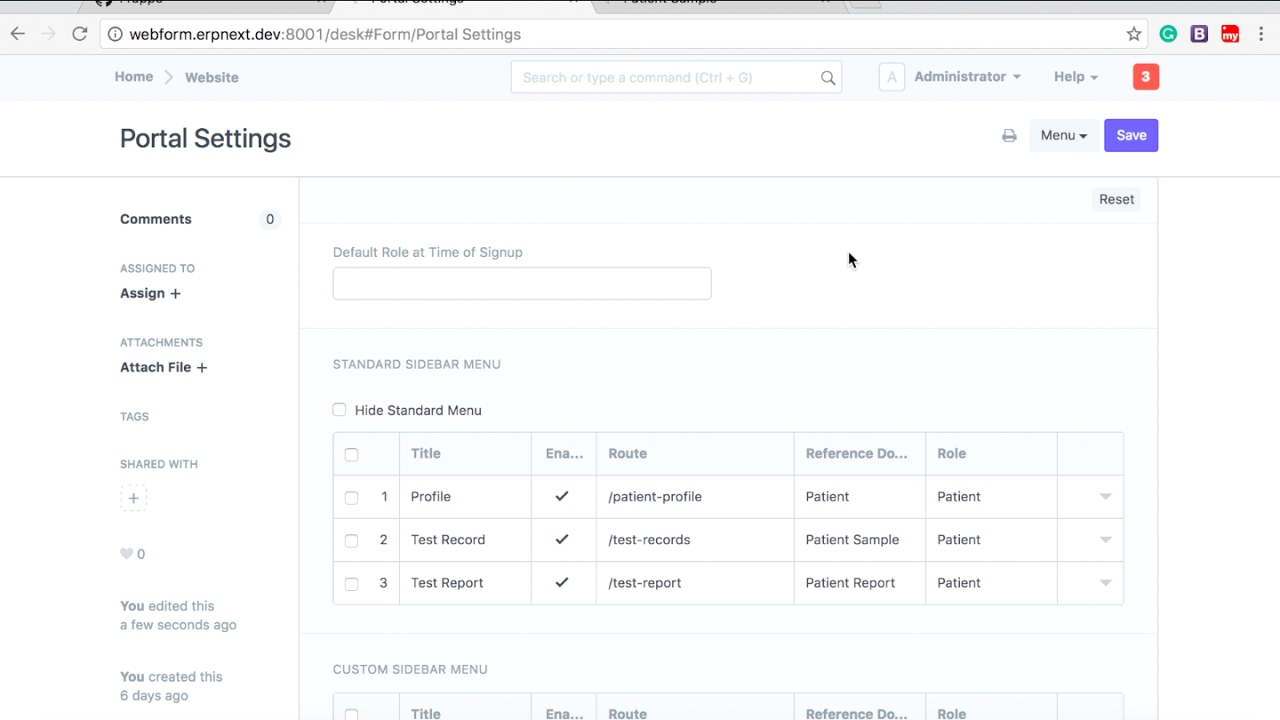Viewport: 1280px width, 720px height.
Task: Click the plus icon beside Attach File
Action: tap(202, 368)
